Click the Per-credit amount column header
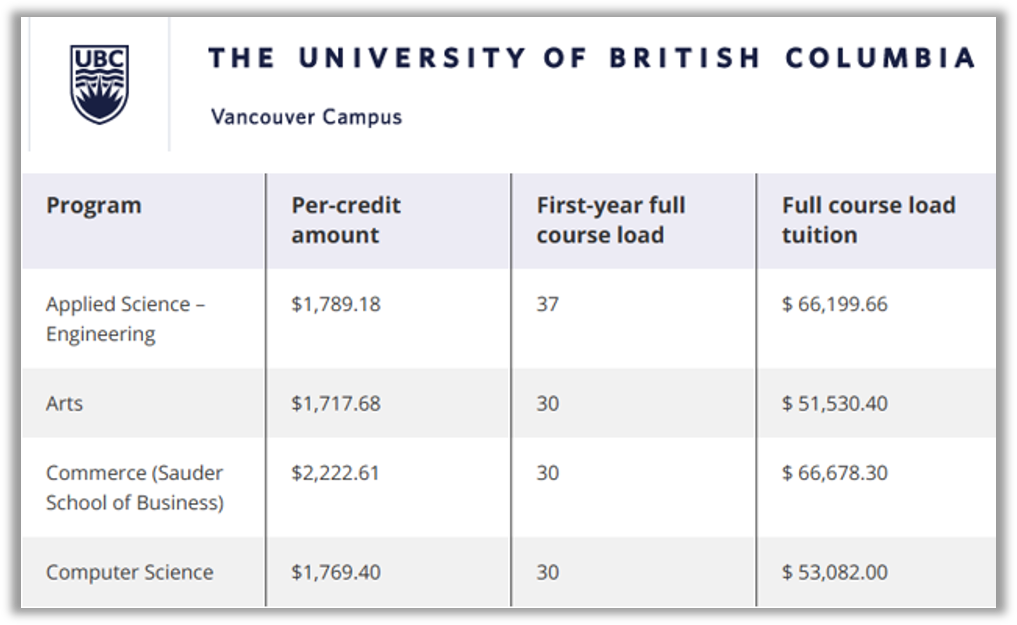 [x=346, y=220]
